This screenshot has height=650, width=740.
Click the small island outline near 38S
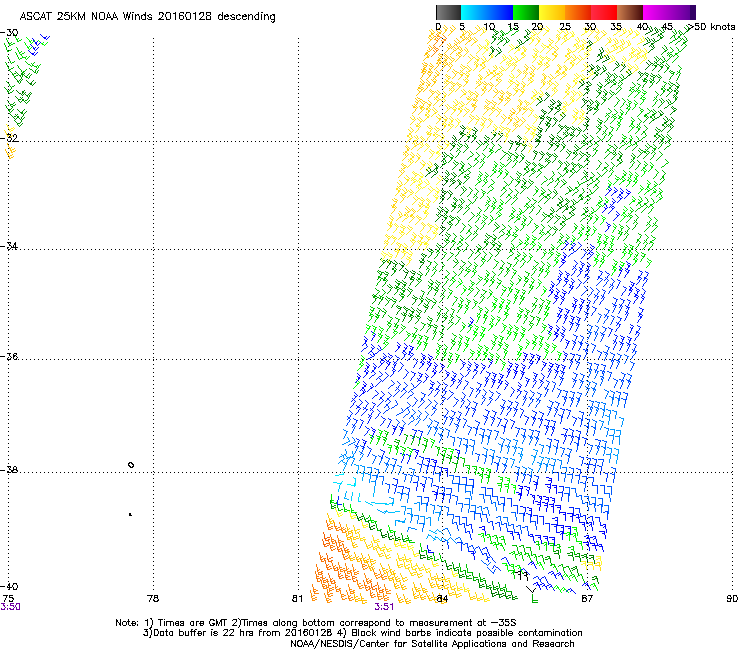tap(131, 465)
